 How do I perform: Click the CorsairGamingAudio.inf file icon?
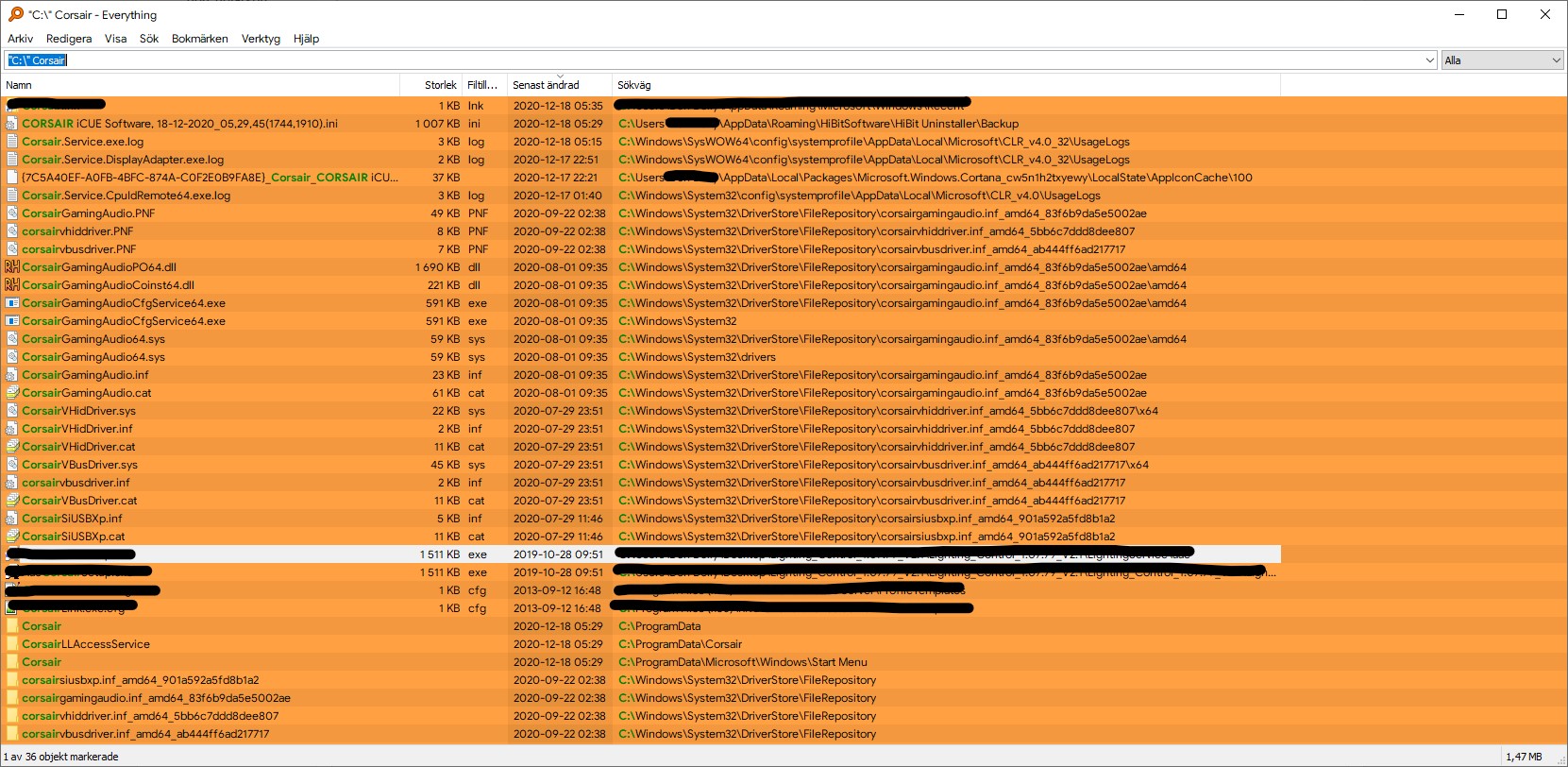coord(12,375)
